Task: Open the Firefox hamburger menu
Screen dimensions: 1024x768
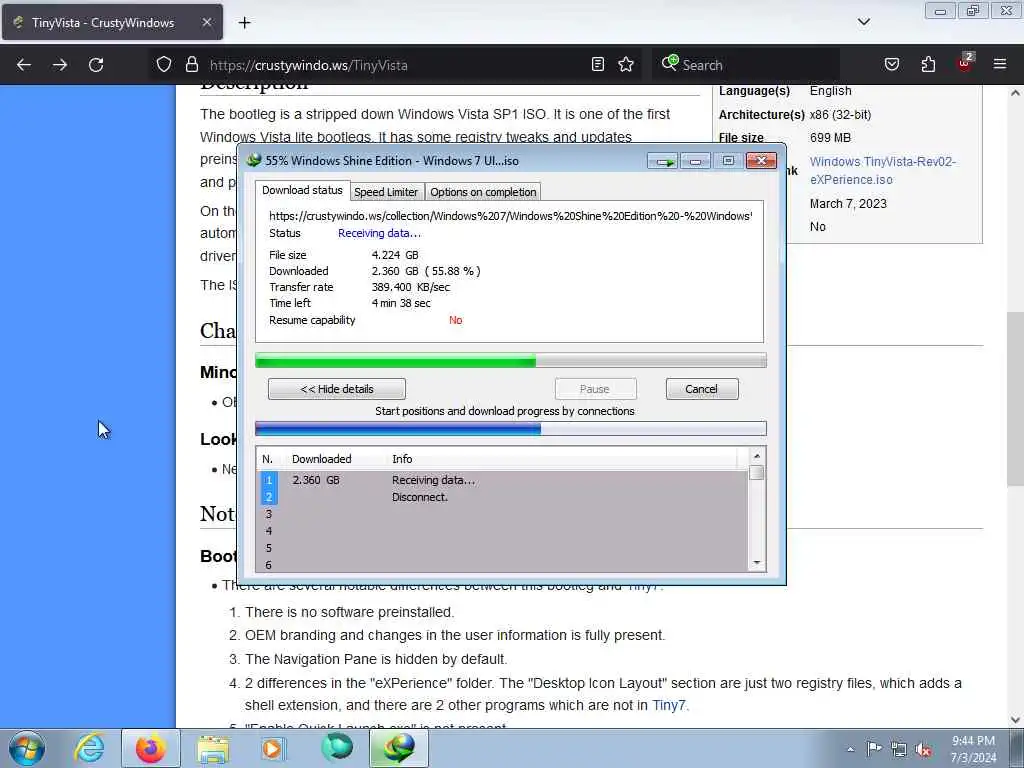Action: [x=1000, y=64]
